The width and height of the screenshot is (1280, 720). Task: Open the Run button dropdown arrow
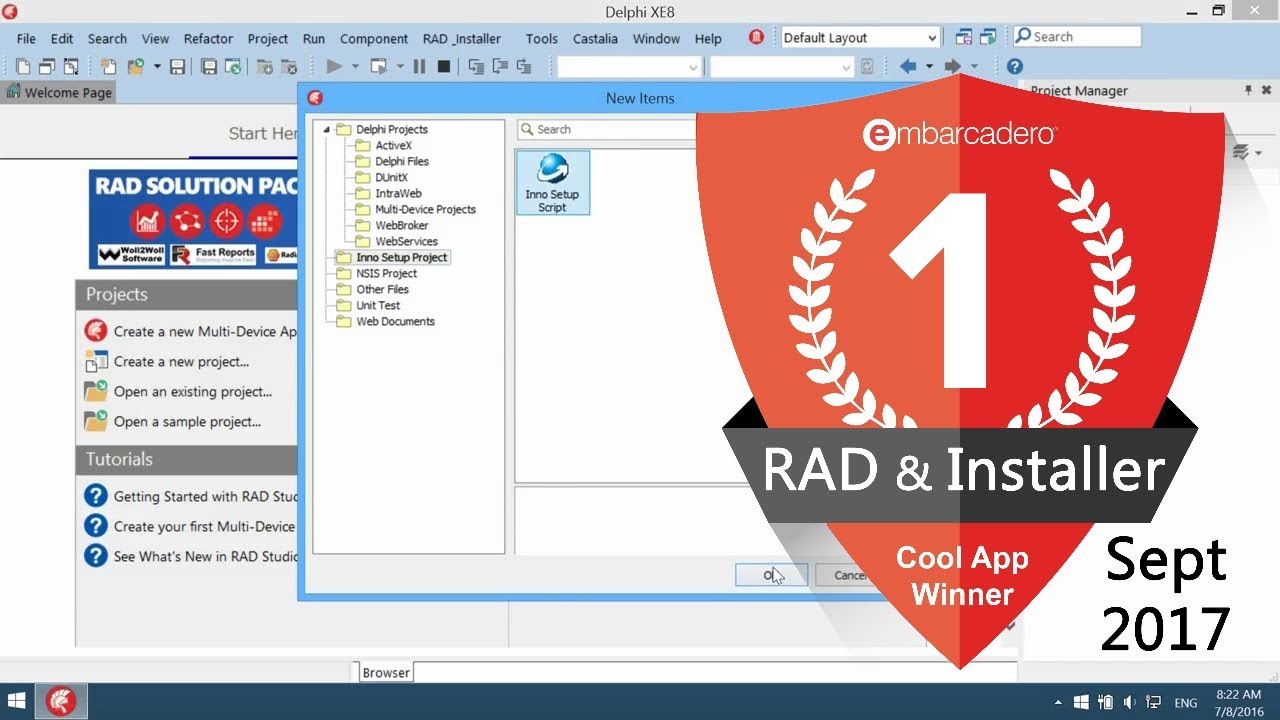point(354,67)
